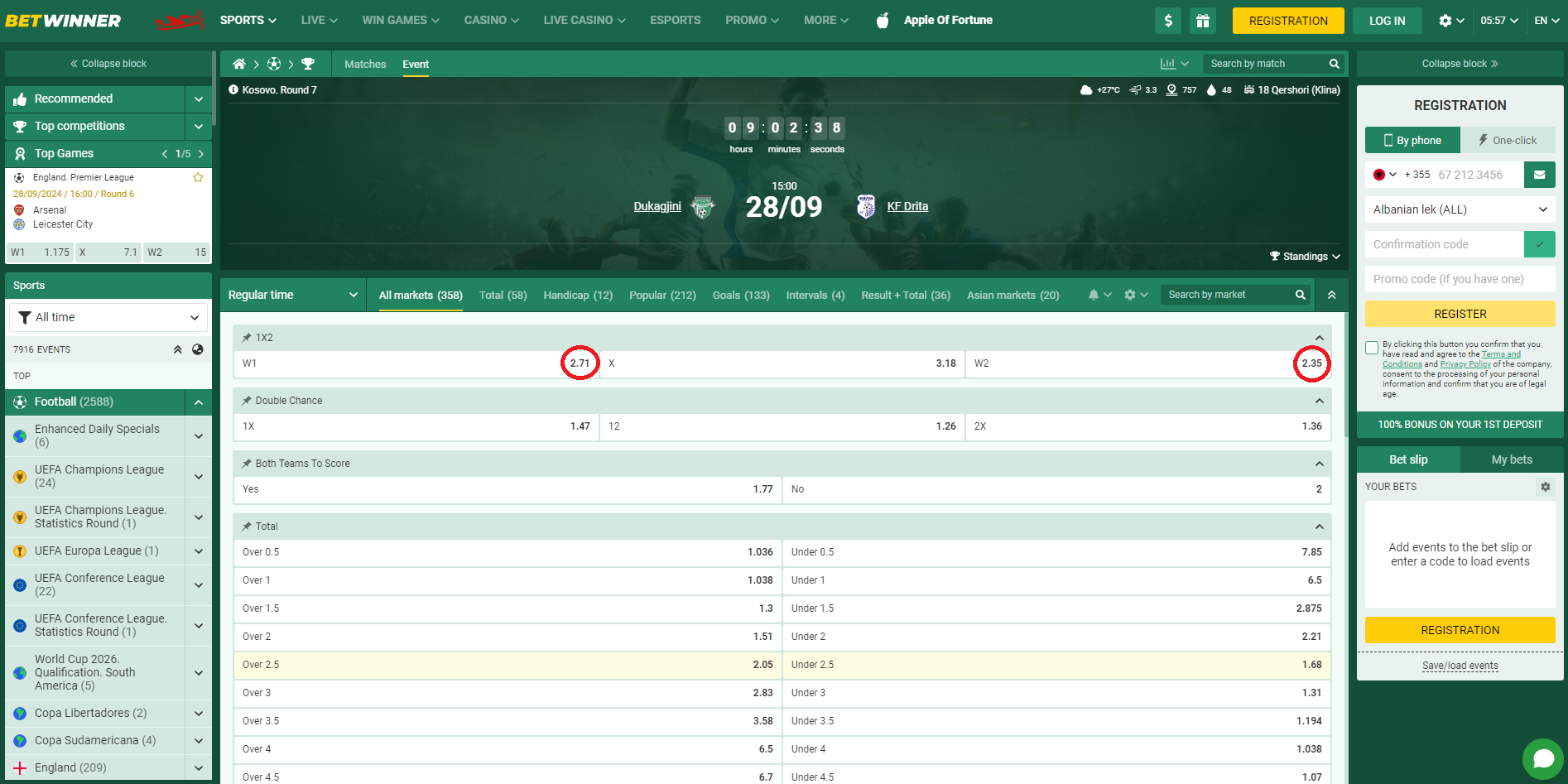The image size is (1568, 784).
Task: Click the market search magnifier icon
Action: click(x=1300, y=295)
